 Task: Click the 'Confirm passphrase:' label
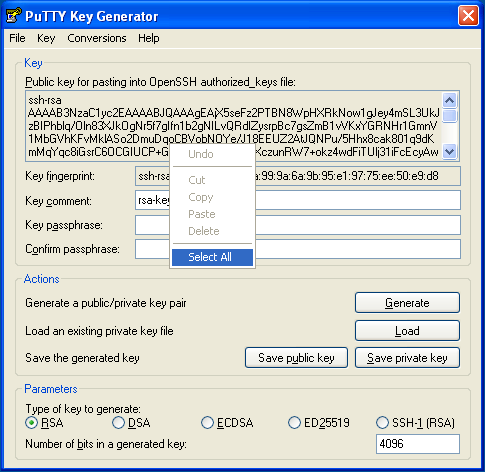click(x=72, y=249)
